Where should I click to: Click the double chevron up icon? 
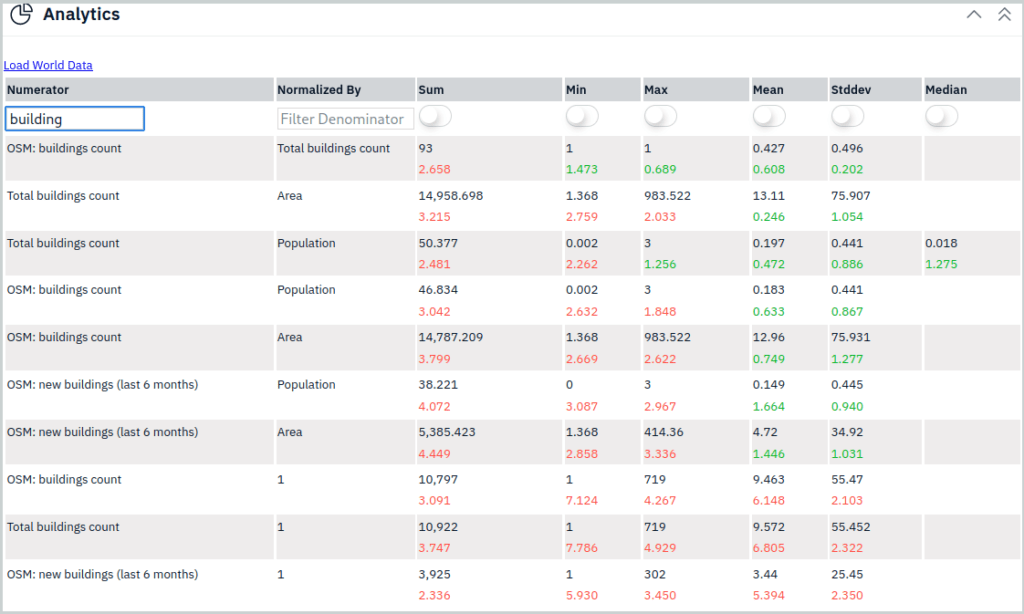coord(1004,14)
